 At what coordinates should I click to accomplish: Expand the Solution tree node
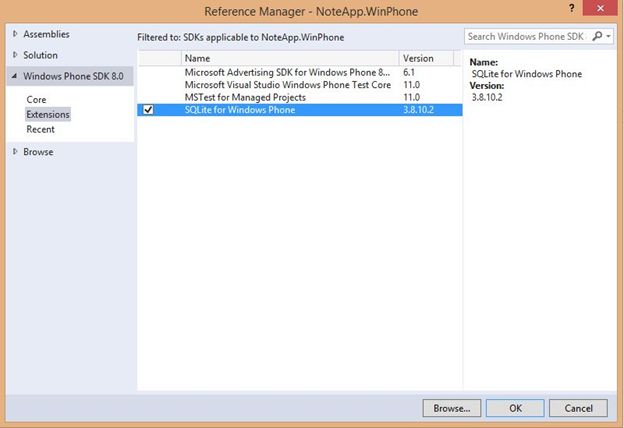coord(15,55)
